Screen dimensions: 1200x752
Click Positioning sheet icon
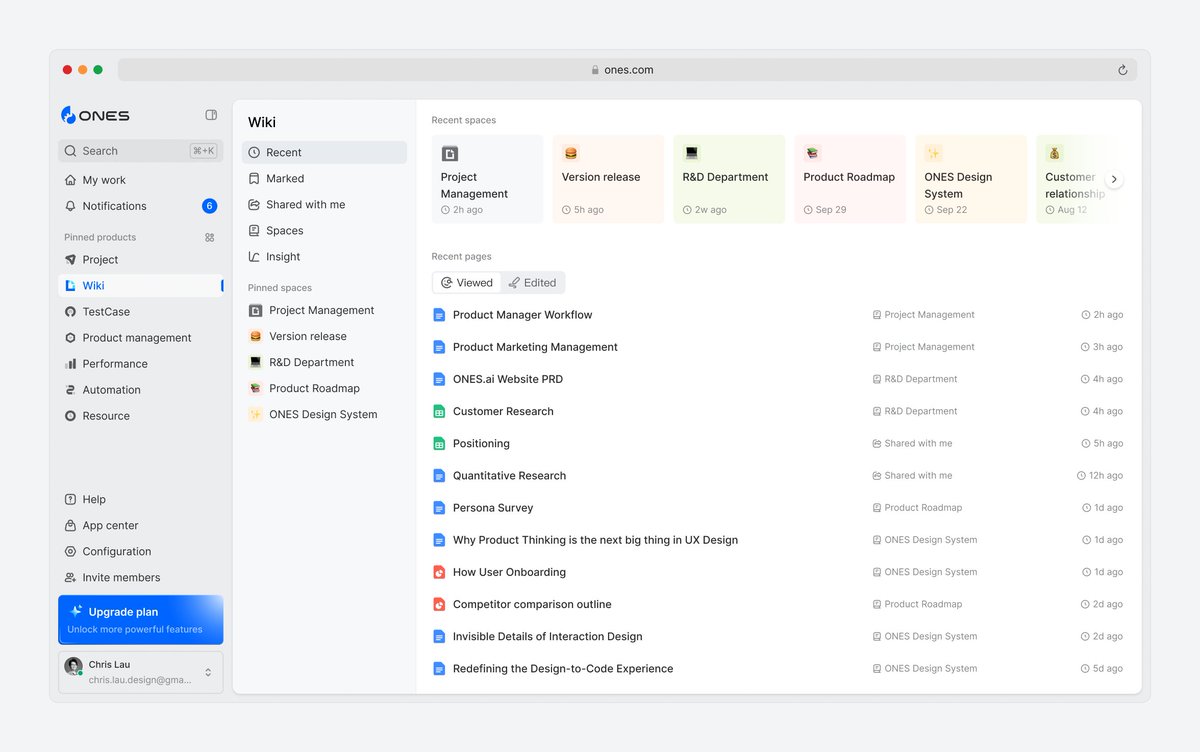coord(438,443)
